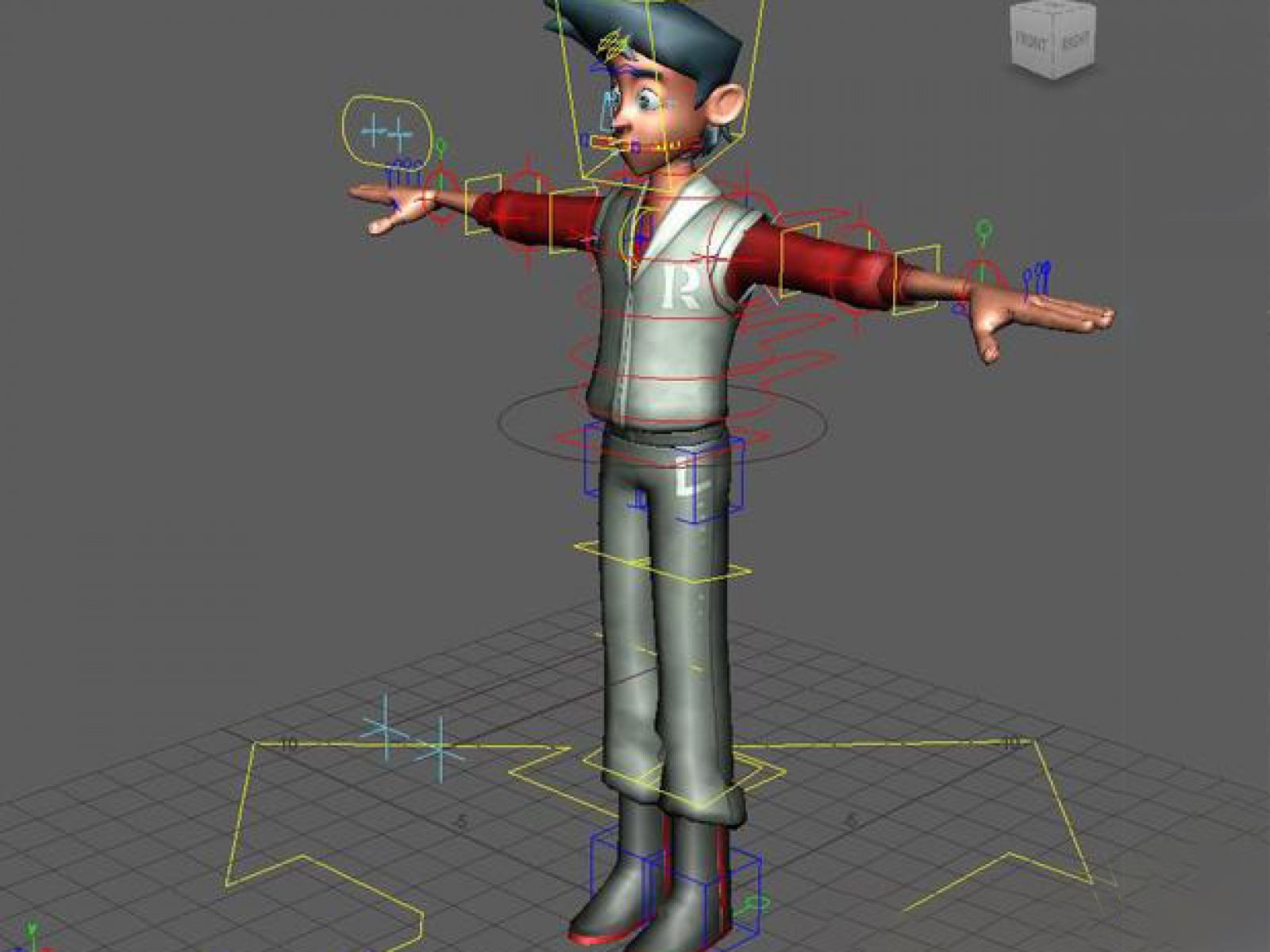Select the green circle control beside the rear boot
The width and height of the screenshot is (1270, 952).
click(753, 903)
